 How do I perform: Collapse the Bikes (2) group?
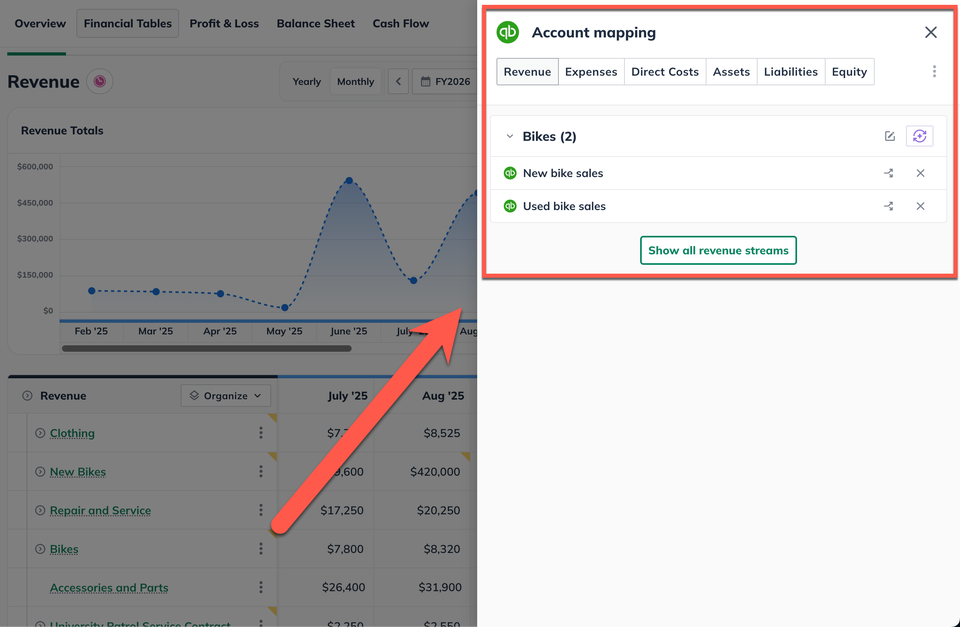point(509,137)
